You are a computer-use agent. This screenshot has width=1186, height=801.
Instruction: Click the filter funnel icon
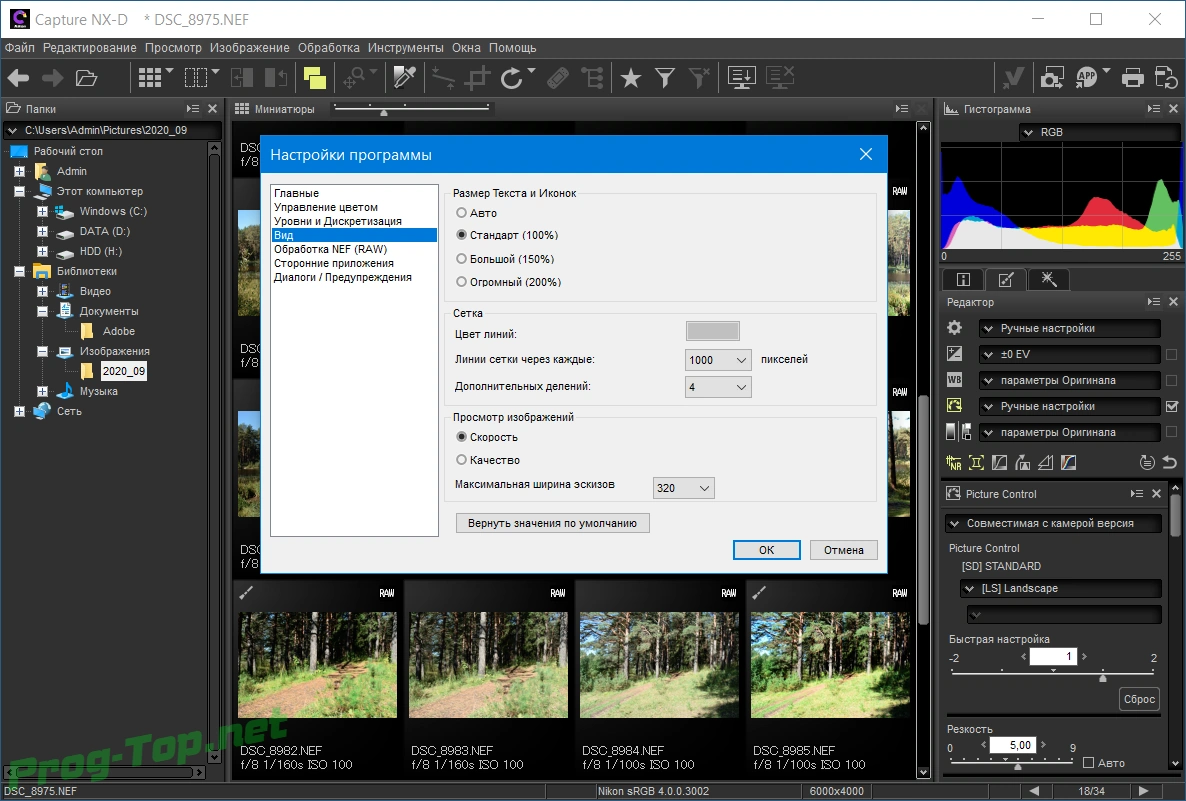click(664, 78)
